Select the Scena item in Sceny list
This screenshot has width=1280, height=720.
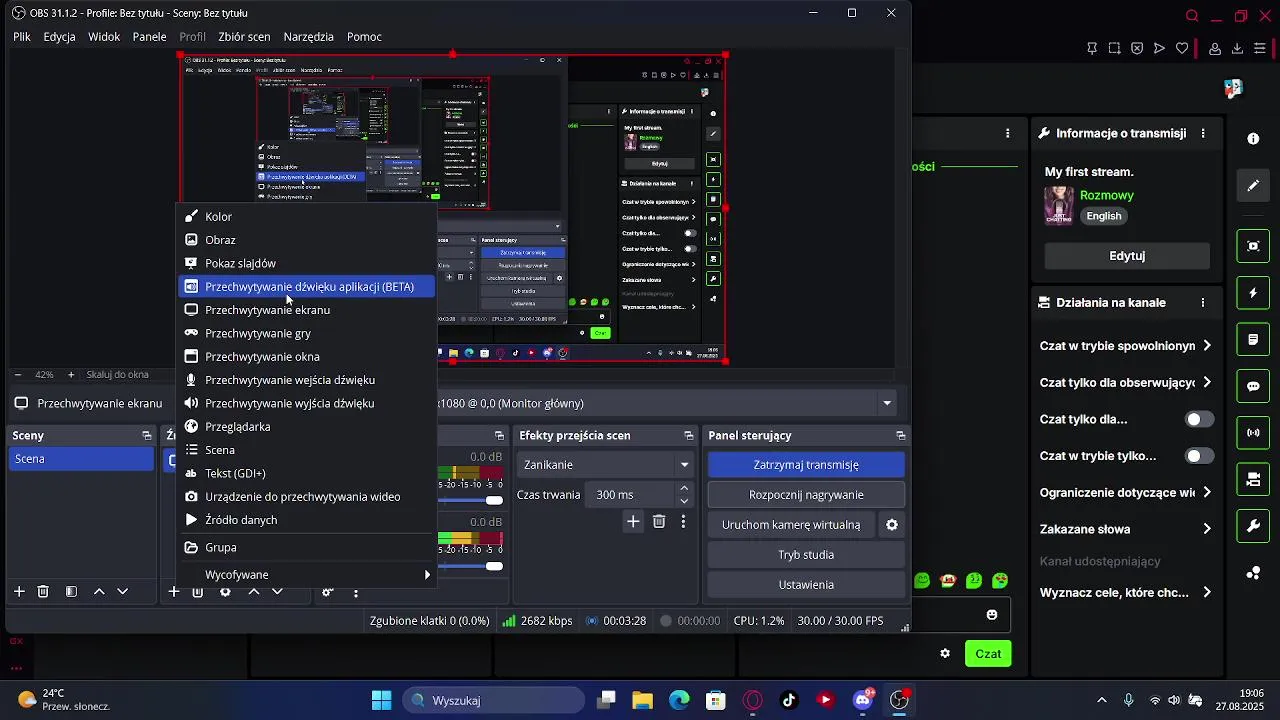pos(81,459)
